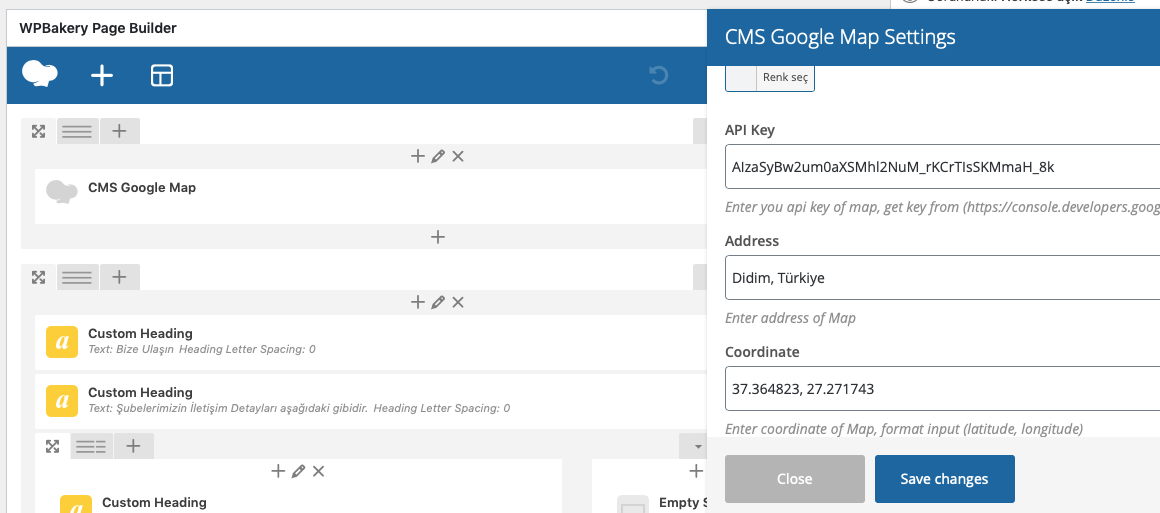Click the 'API Key' label

[750, 130]
